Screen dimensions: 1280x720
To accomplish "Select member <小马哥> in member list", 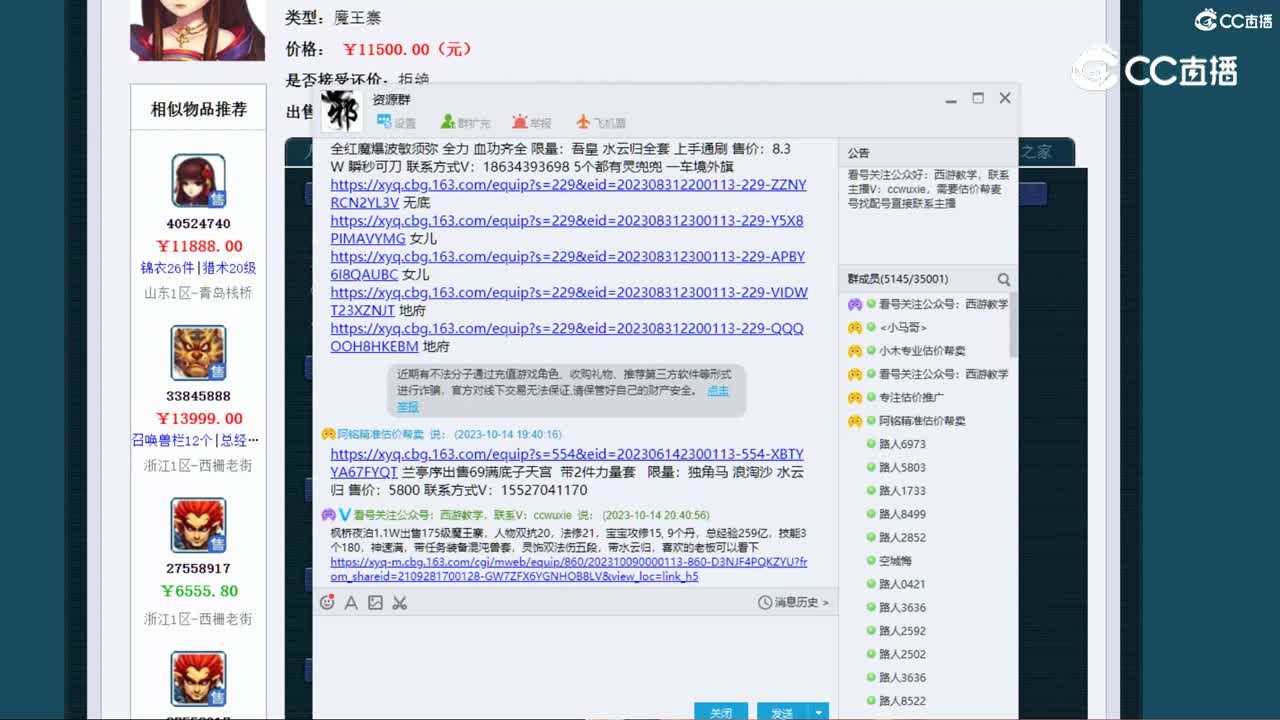I will point(903,328).
